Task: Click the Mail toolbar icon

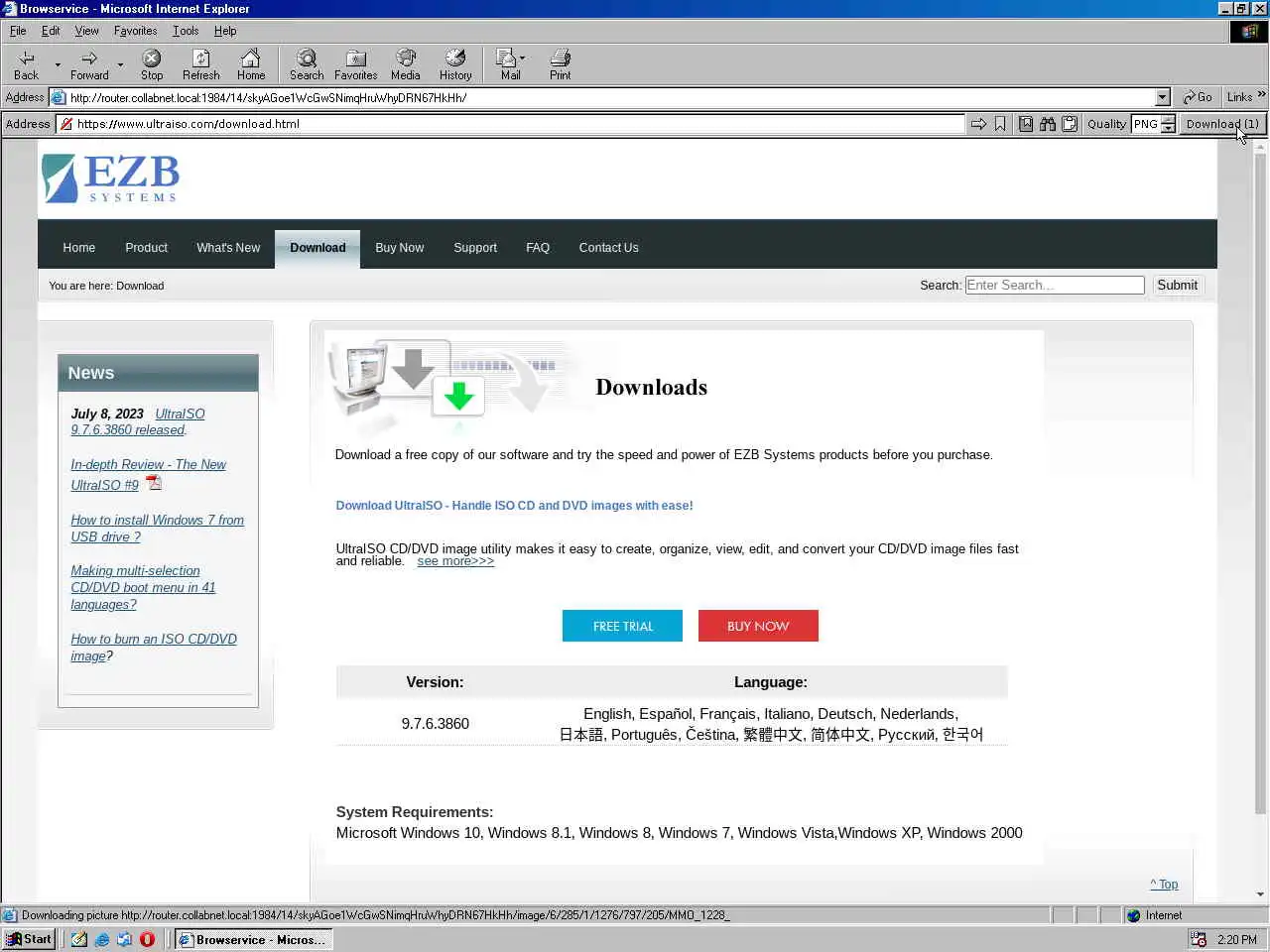Action: [x=509, y=65]
